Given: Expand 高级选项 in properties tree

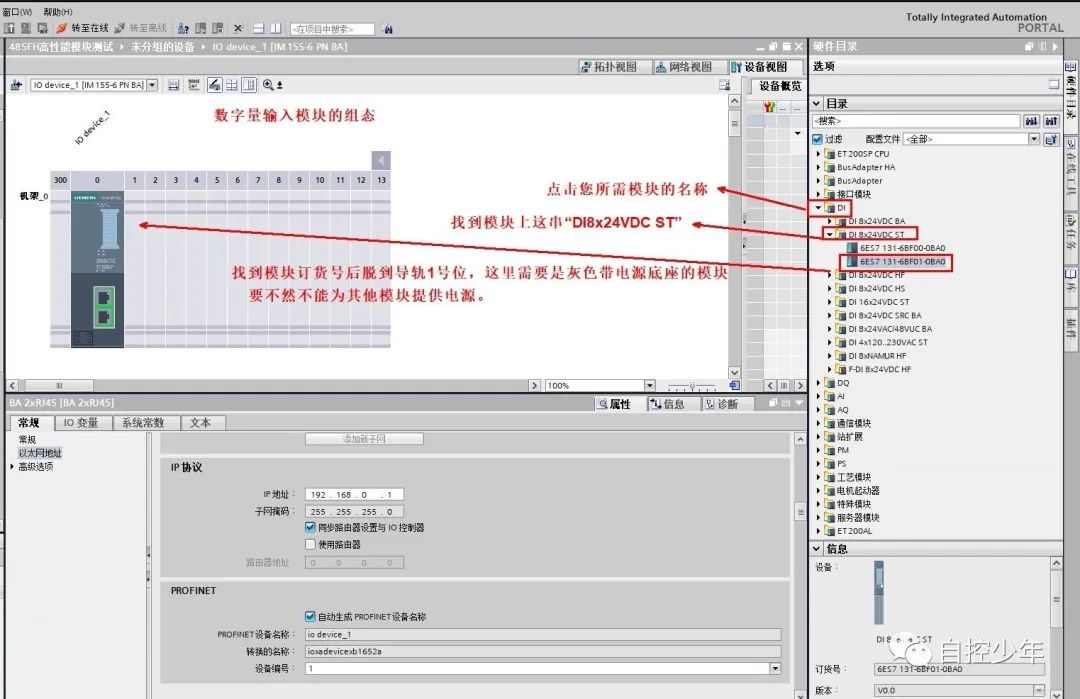Looking at the screenshot, I should coord(12,466).
